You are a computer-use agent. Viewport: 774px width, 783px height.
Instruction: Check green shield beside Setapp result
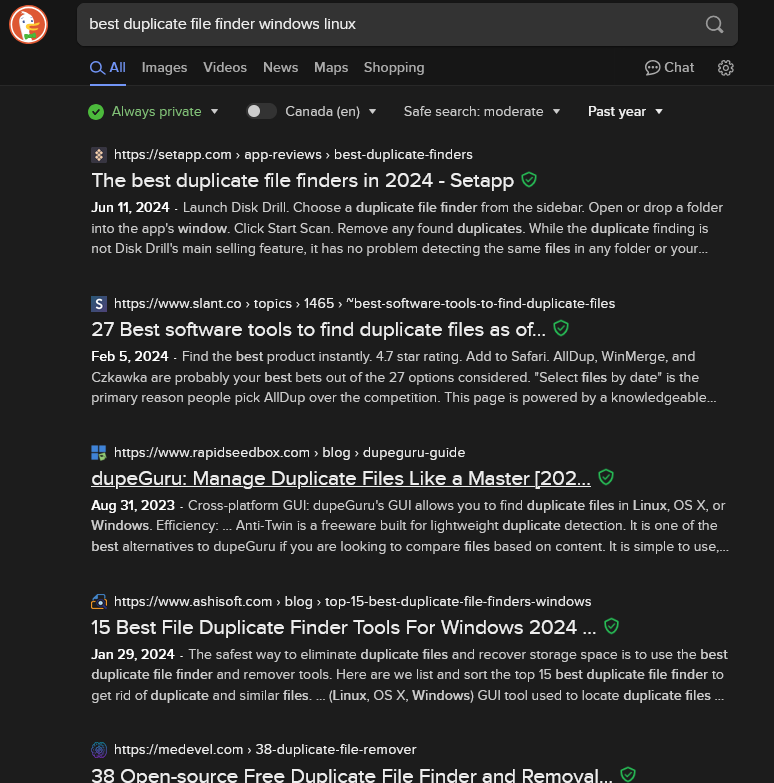529,179
